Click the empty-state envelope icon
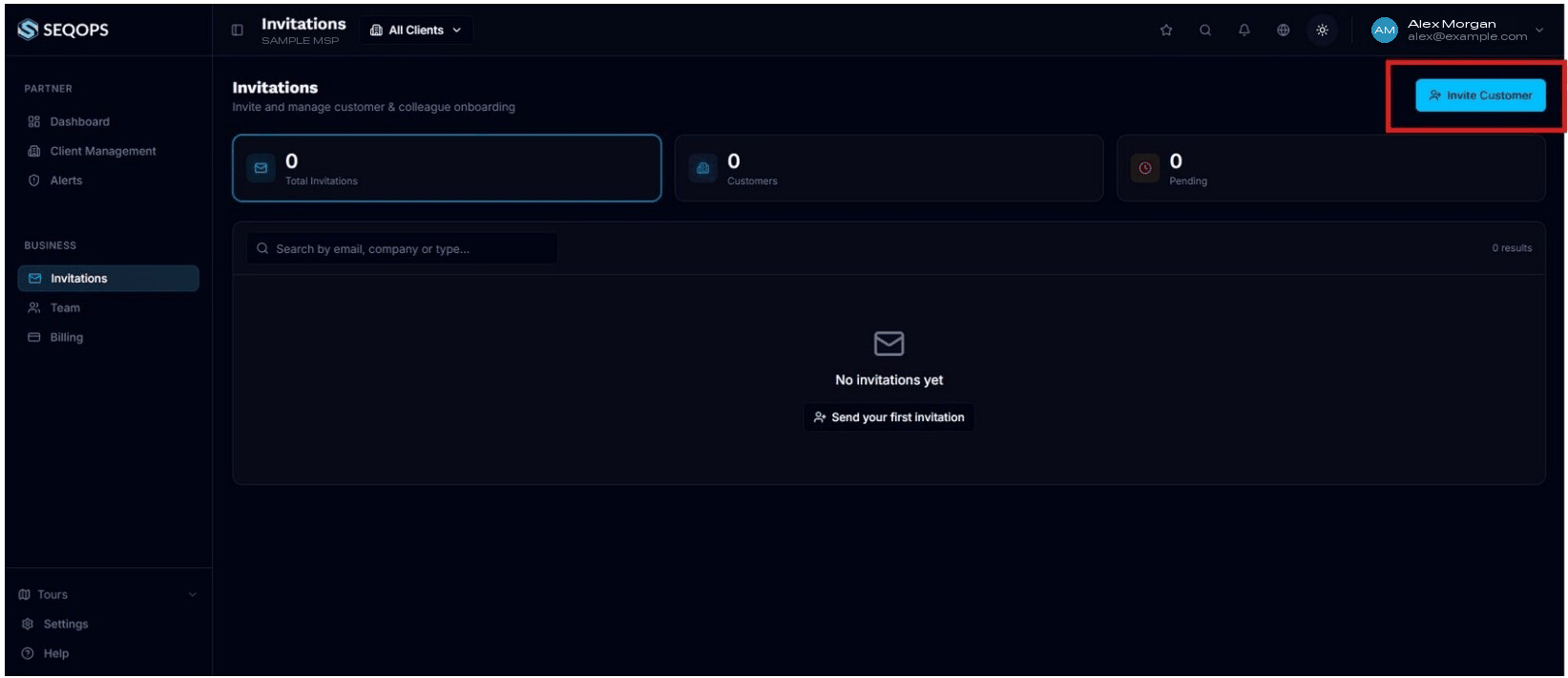1568x678 pixels. pos(889,343)
